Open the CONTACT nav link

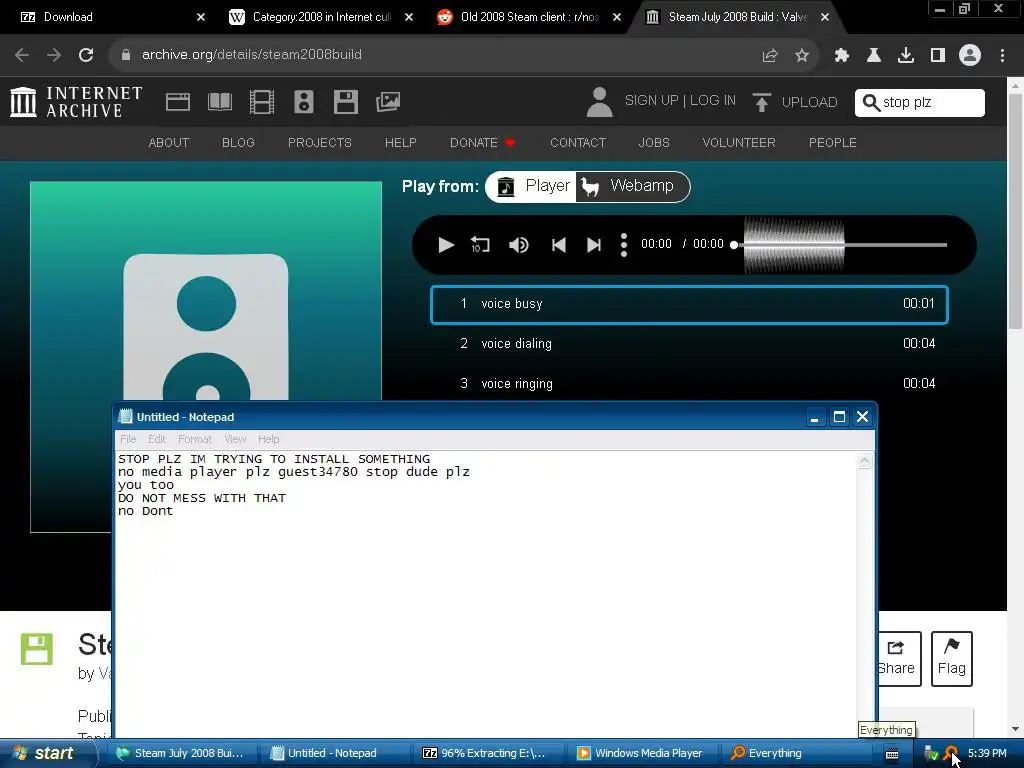tap(578, 142)
